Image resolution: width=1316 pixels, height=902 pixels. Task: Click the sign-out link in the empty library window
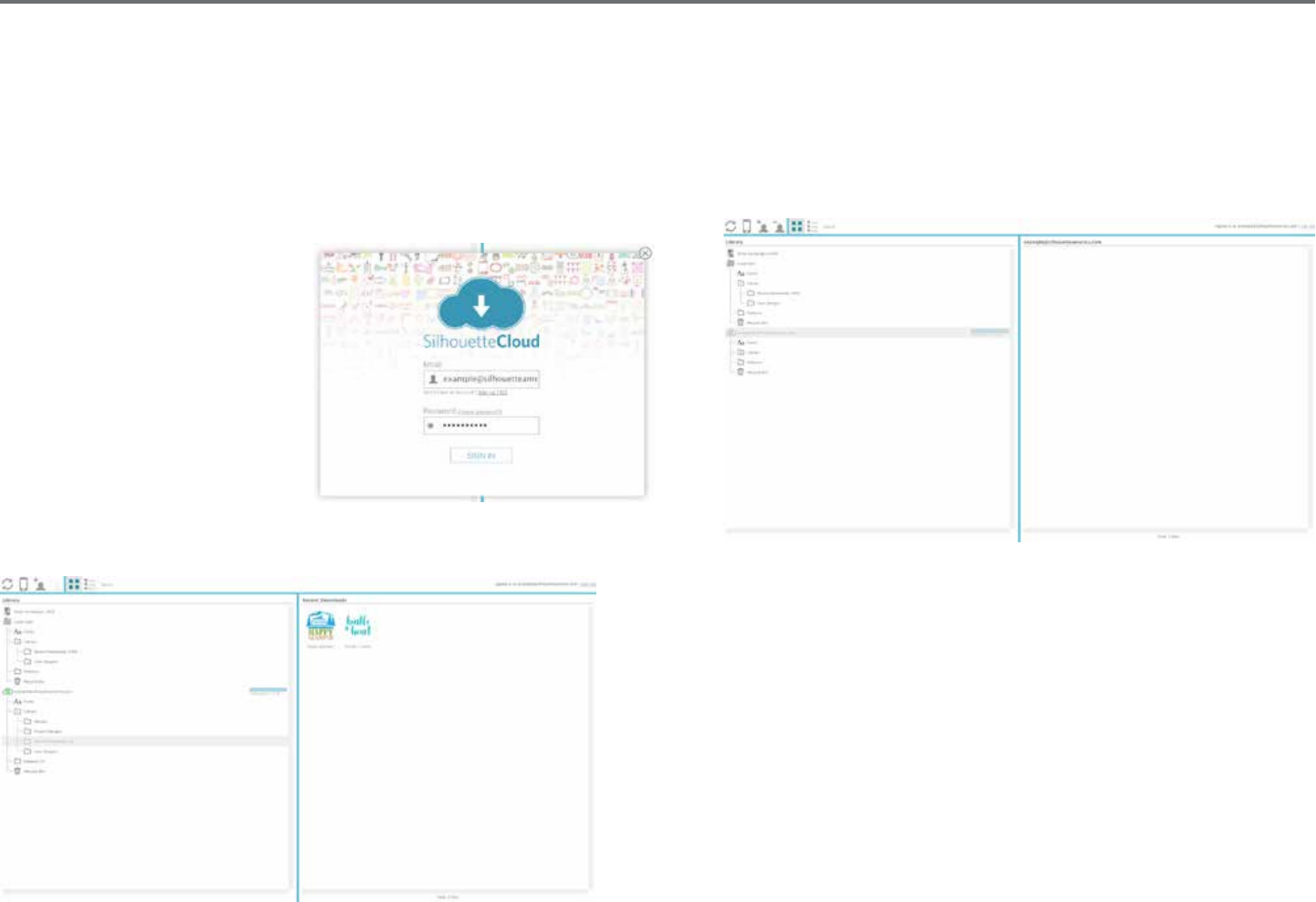pyautogui.click(x=1308, y=226)
